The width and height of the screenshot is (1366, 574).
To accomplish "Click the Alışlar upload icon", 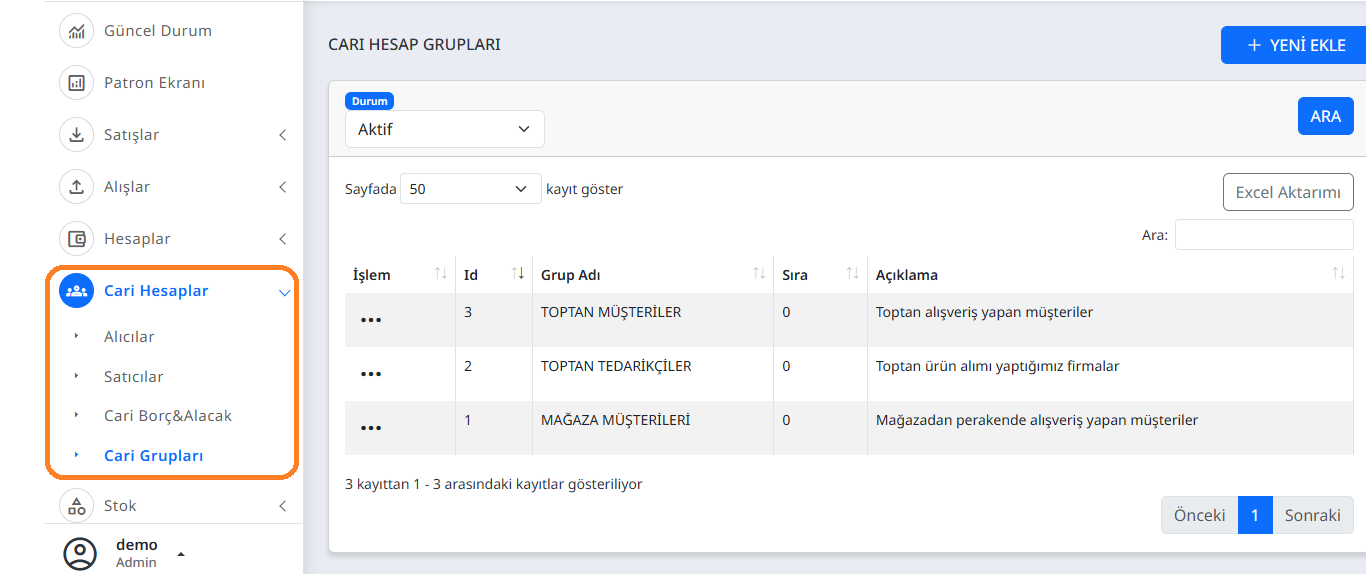I will click(76, 187).
